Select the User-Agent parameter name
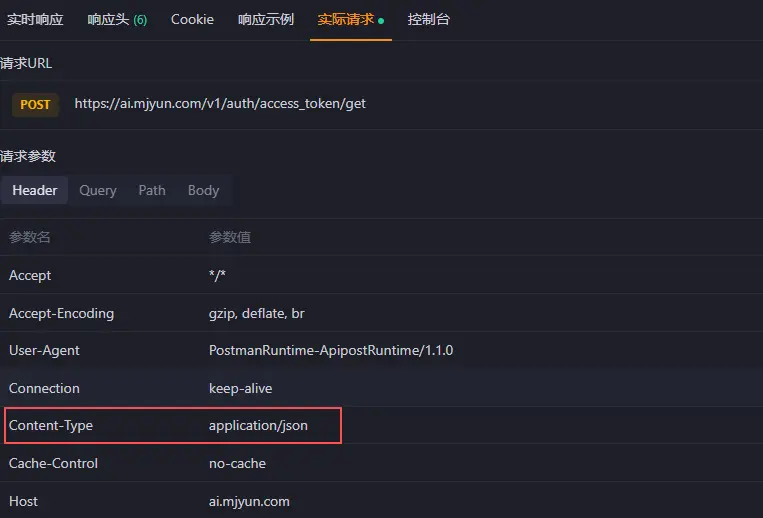763x518 pixels. (x=44, y=351)
